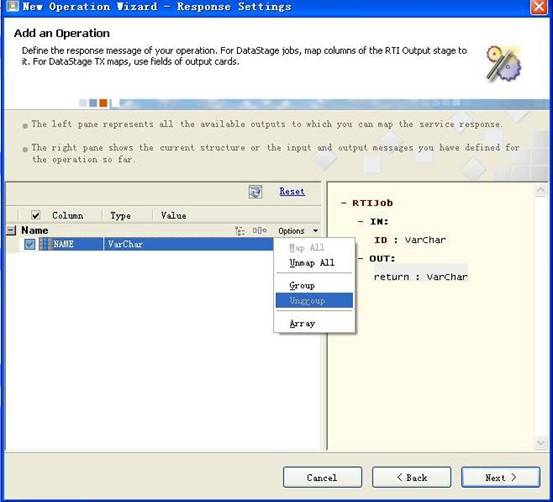Collapse the Name group row
Screen dimensions: 553x502
(11, 231)
